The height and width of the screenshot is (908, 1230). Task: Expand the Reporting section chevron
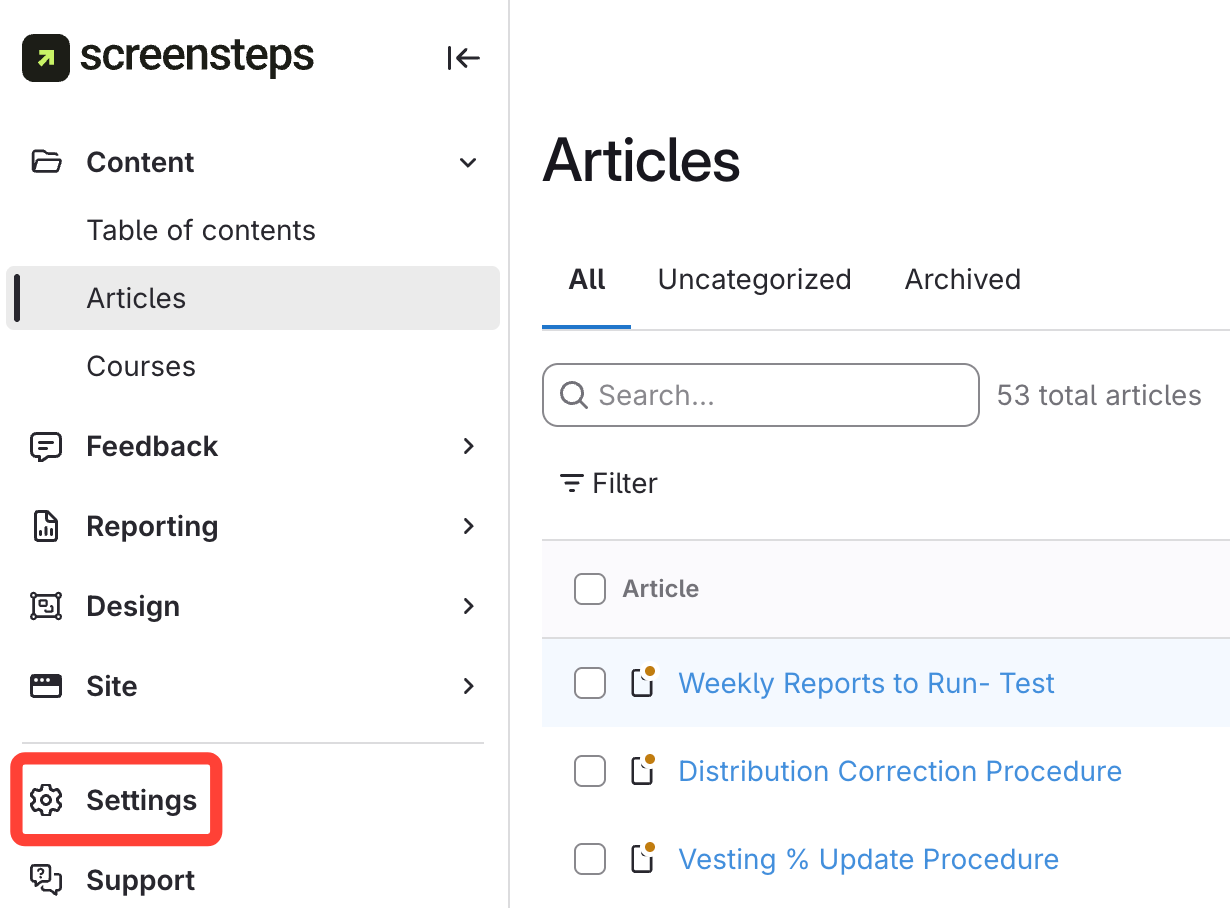coord(468,526)
